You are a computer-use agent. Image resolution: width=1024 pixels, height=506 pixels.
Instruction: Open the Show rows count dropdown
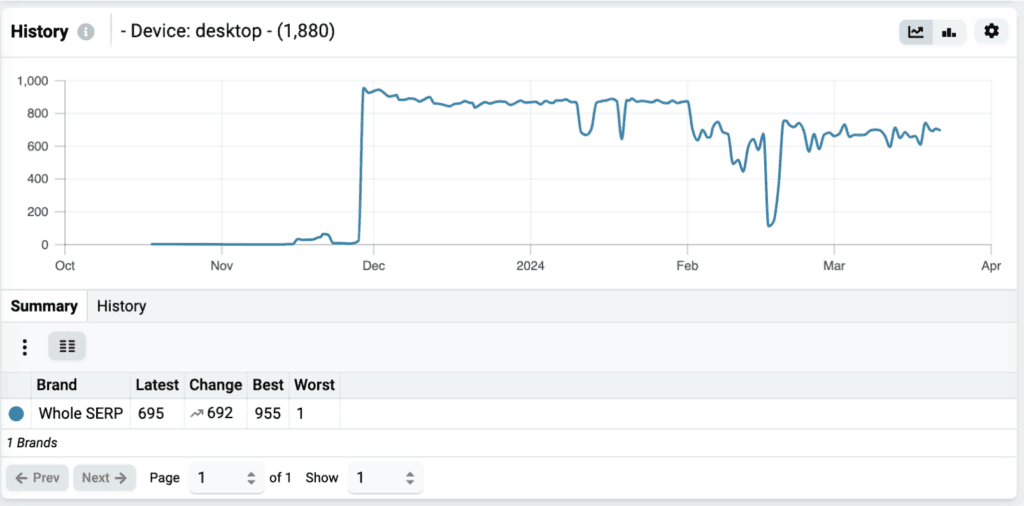coord(385,477)
